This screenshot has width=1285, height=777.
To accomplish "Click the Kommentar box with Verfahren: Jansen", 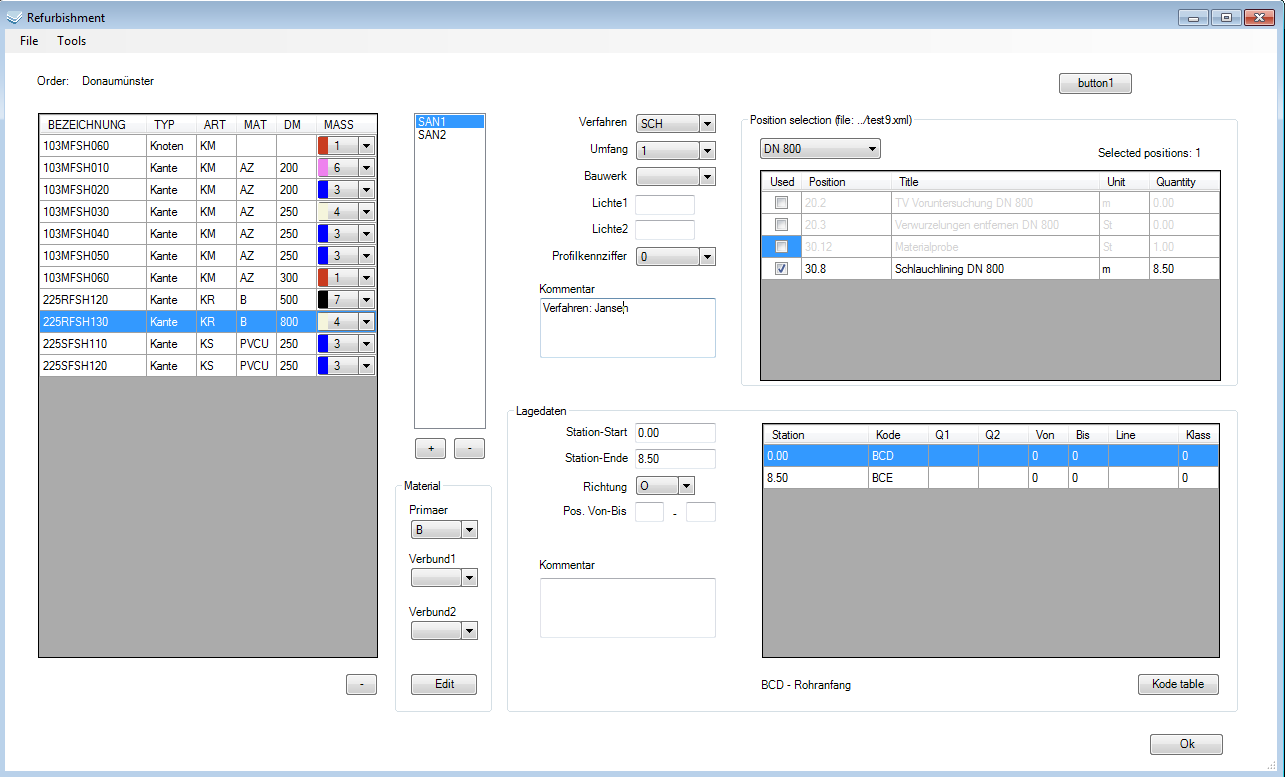I will 628,328.
